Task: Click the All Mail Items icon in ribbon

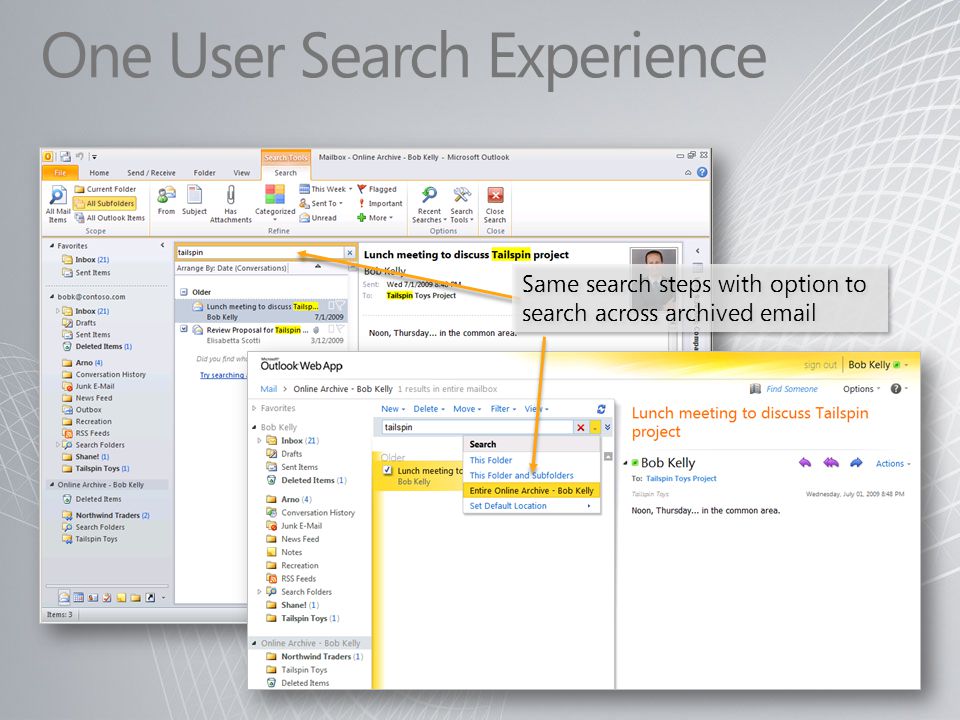Action: pos(58,204)
